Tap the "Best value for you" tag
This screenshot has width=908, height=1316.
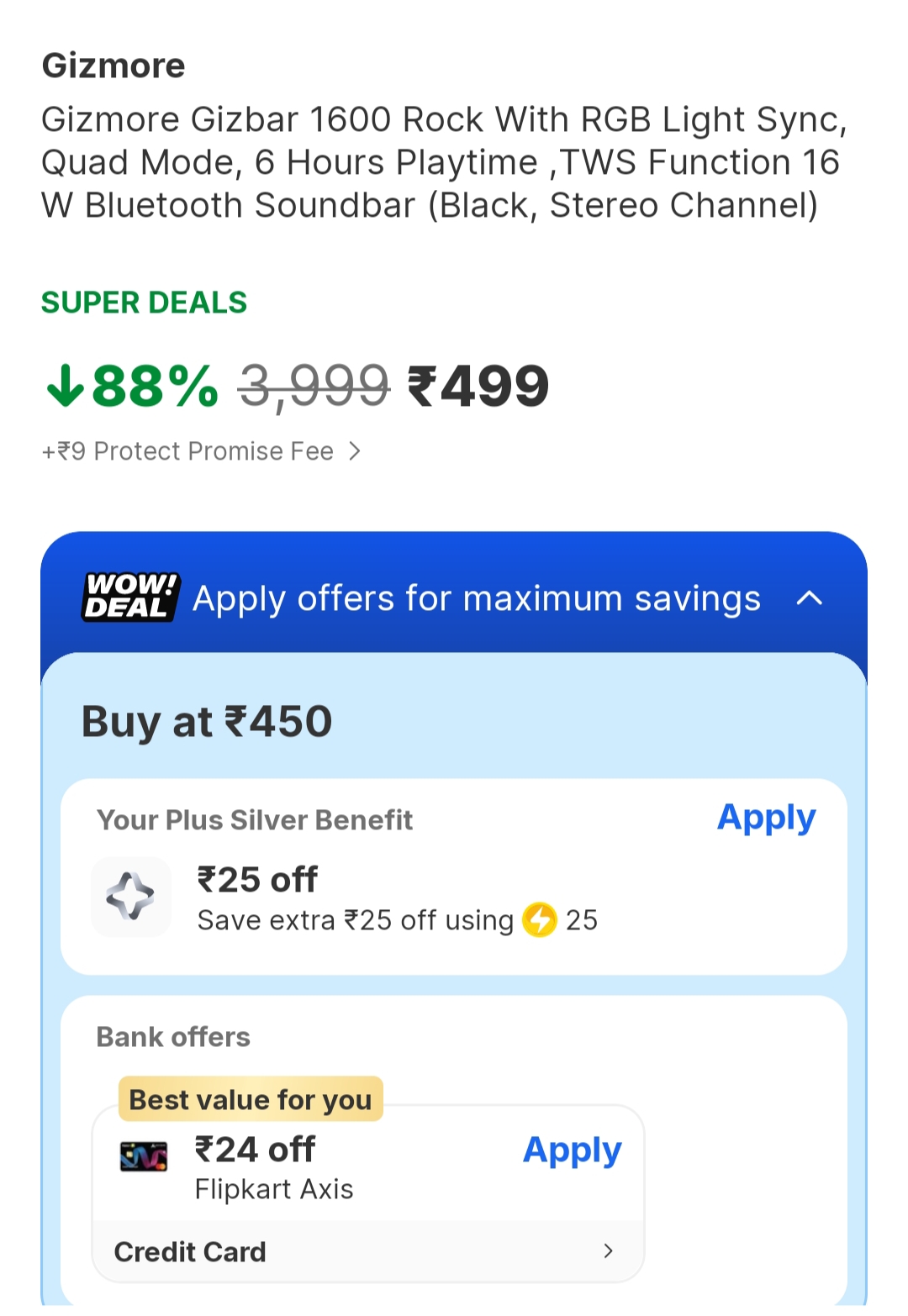click(x=251, y=1099)
